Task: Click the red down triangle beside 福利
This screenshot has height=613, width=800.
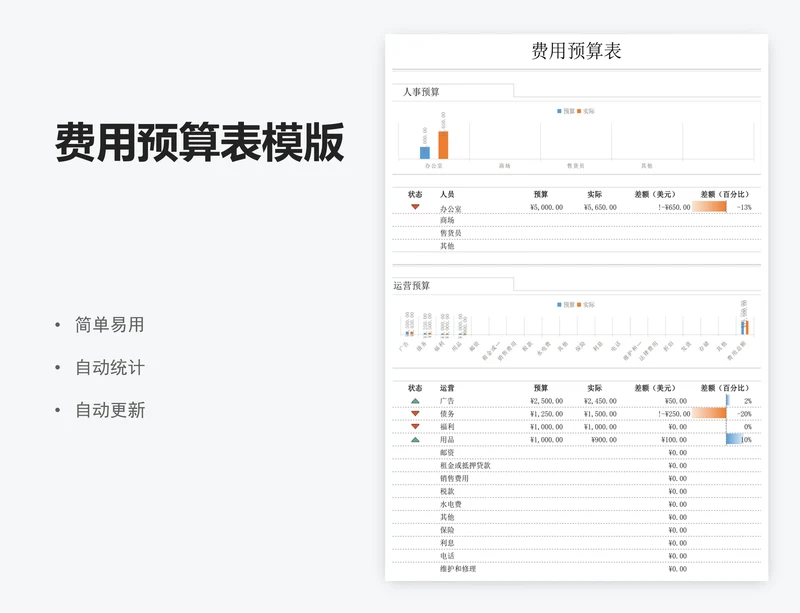Action: pyautogui.click(x=415, y=427)
